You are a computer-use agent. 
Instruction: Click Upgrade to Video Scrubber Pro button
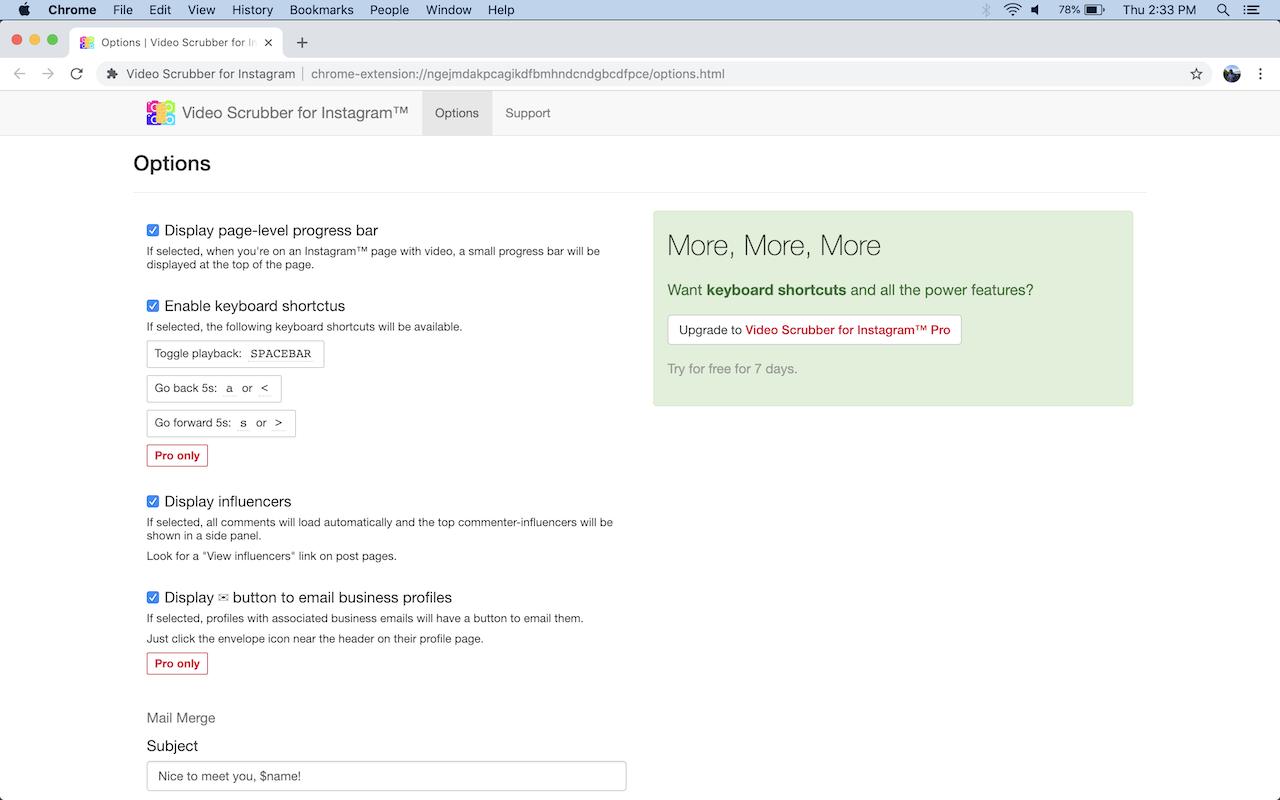coord(814,330)
